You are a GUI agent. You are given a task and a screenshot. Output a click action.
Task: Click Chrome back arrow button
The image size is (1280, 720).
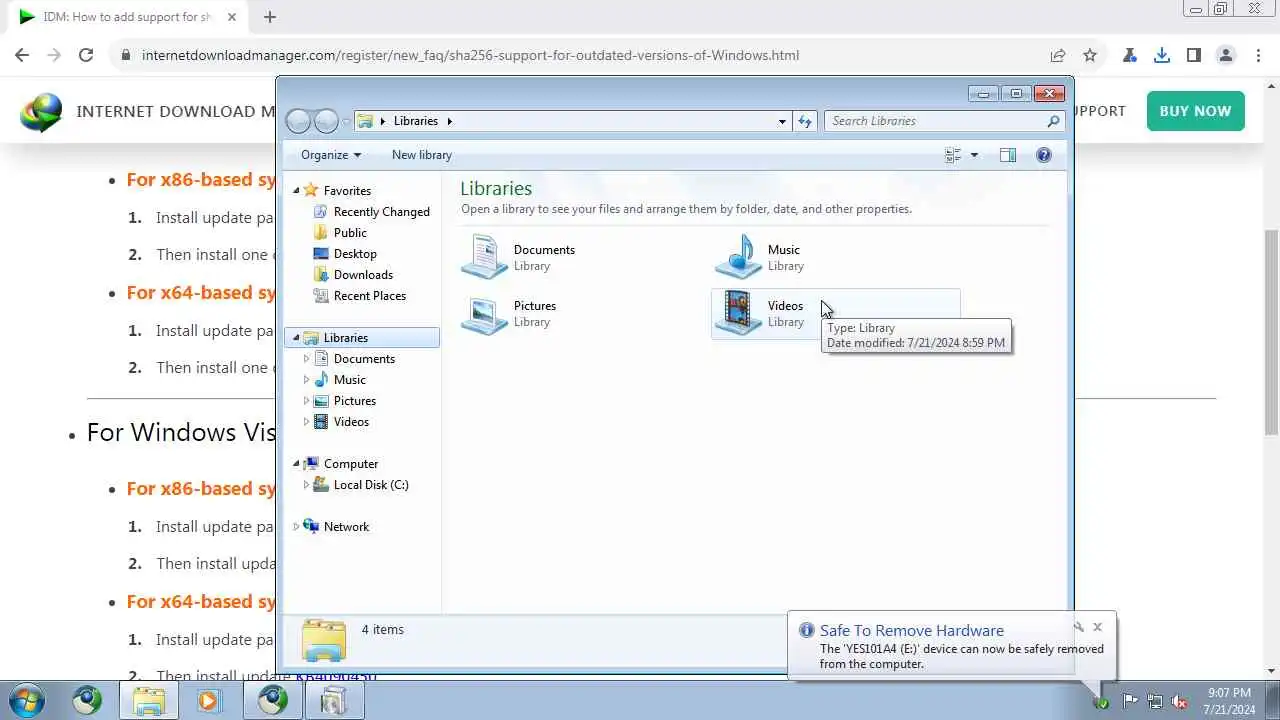[x=22, y=55]
